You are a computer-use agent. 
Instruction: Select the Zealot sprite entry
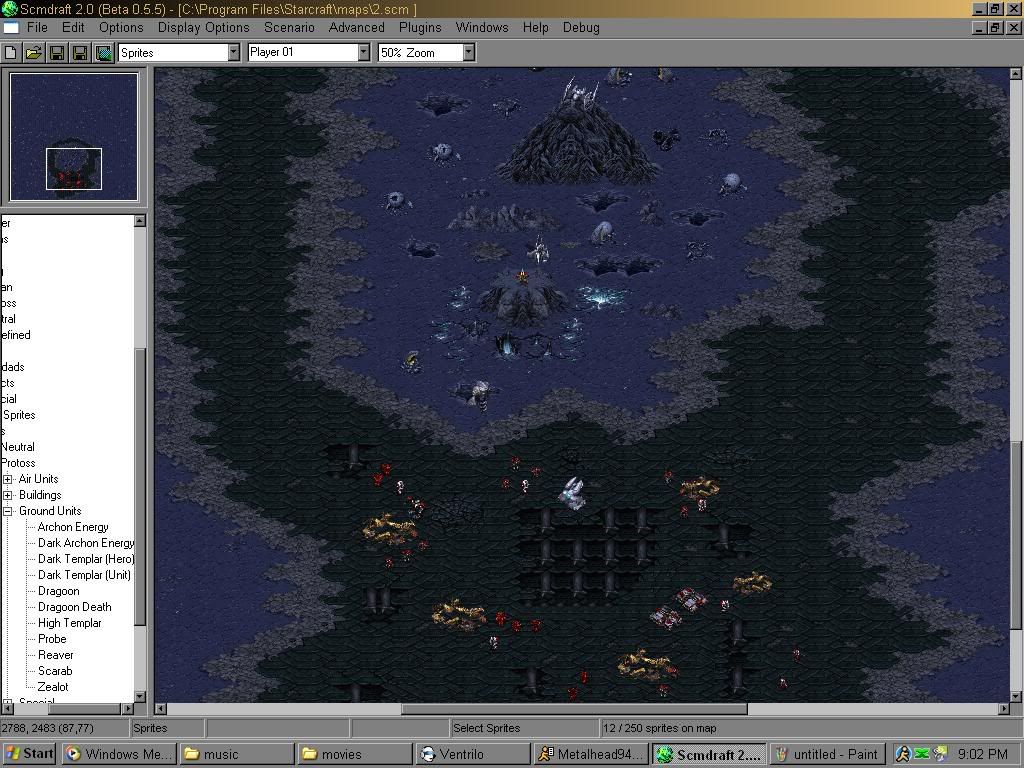pos(53,687)
